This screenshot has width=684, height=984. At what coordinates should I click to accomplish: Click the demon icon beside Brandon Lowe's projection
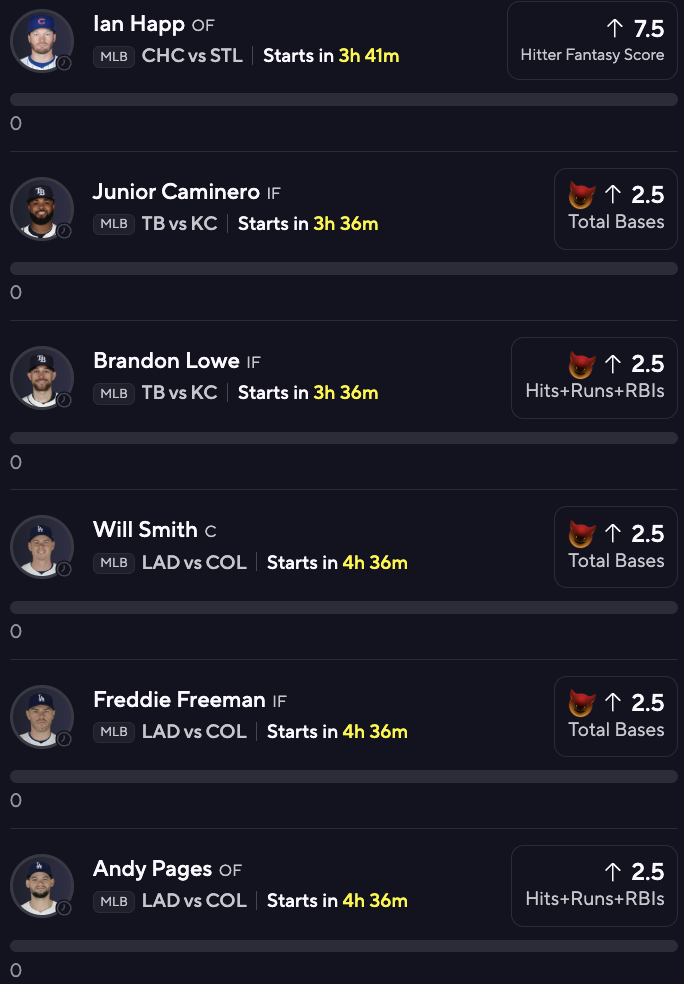(581, 364)
